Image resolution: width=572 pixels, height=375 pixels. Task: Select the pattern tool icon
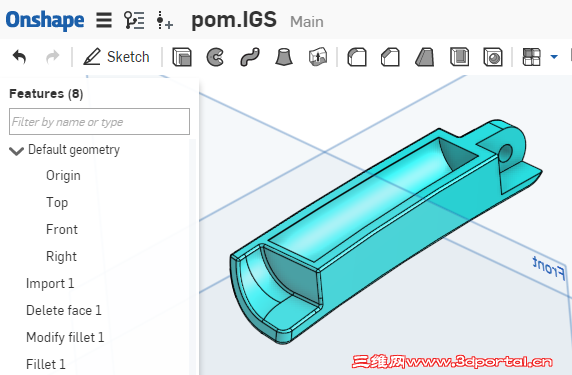pyautogui.click(x=532, y=57)
